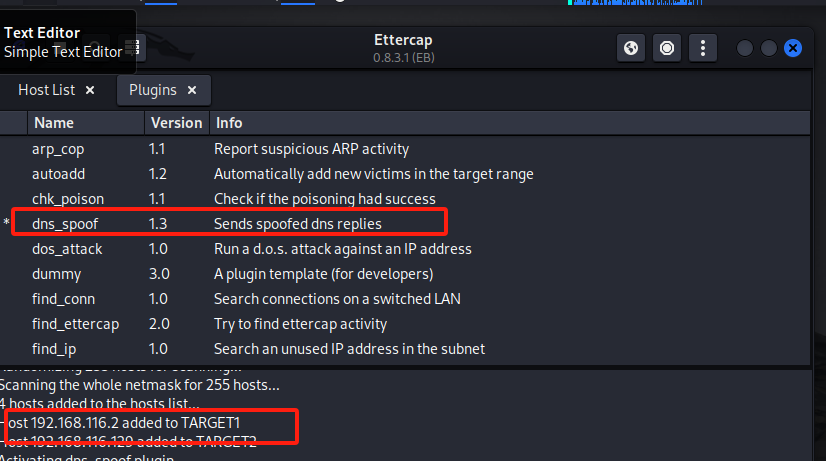826x461 pixels.
Task: Close the Plugins tab
Action: click(x=192, y=90)
